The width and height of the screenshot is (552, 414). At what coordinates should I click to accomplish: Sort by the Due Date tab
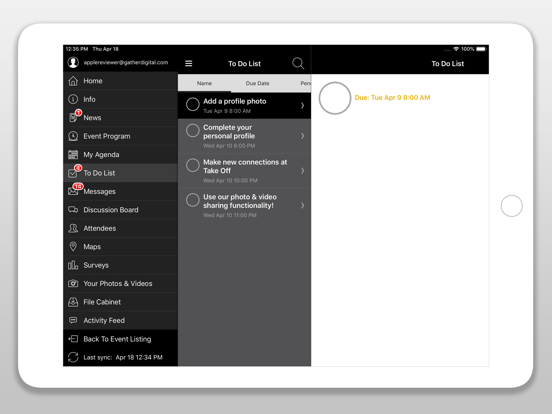pos(257,83)
